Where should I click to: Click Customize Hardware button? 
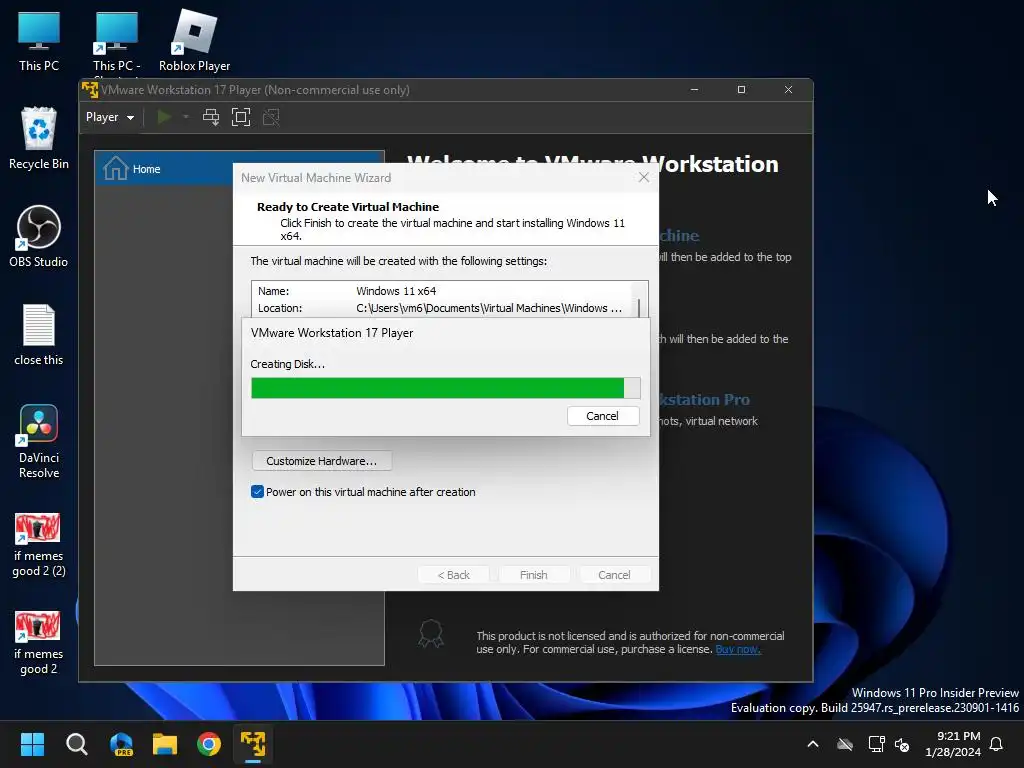(321, 460)
